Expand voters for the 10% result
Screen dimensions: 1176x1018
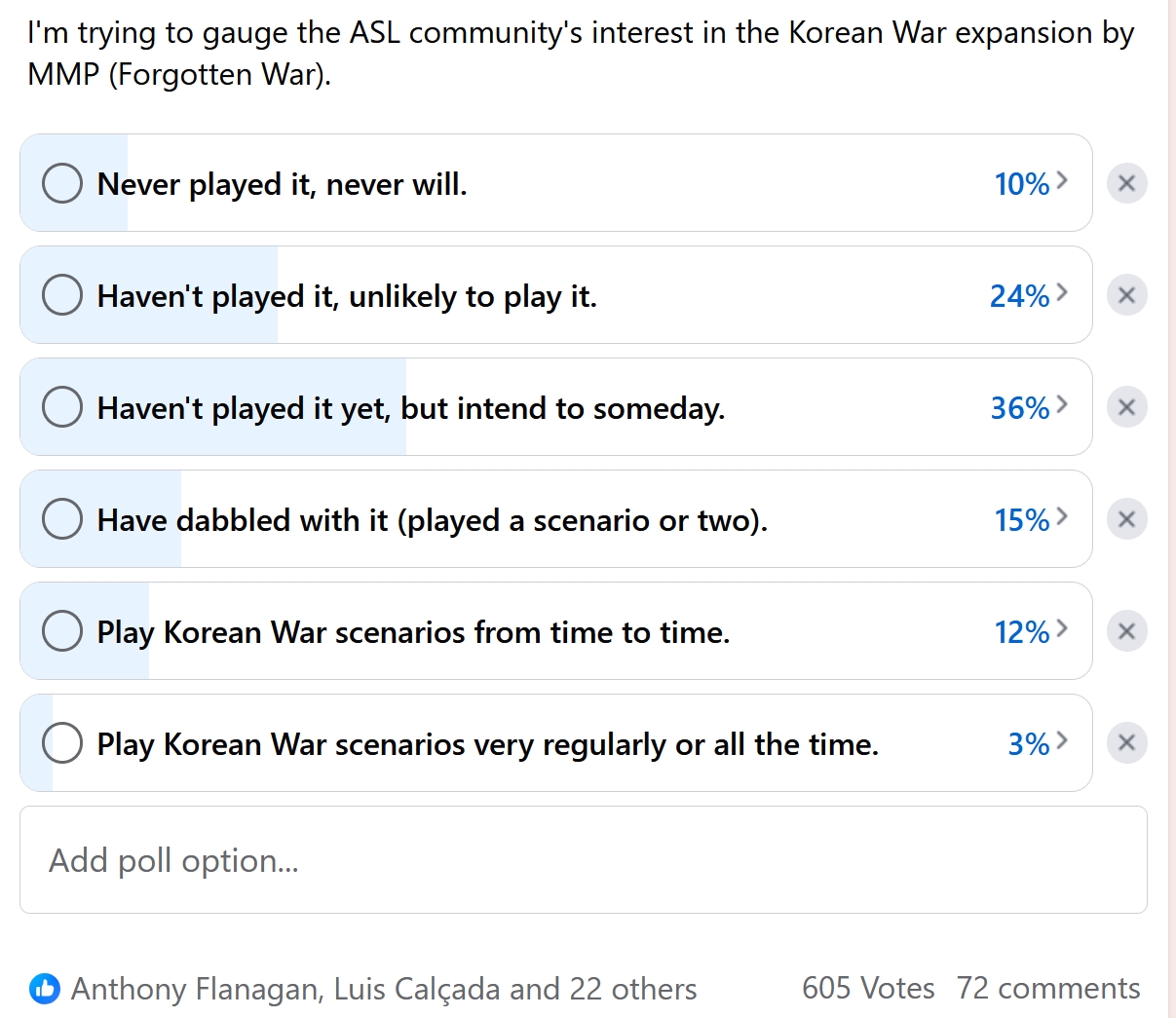pyautogui.click(x=1031, y=183)
